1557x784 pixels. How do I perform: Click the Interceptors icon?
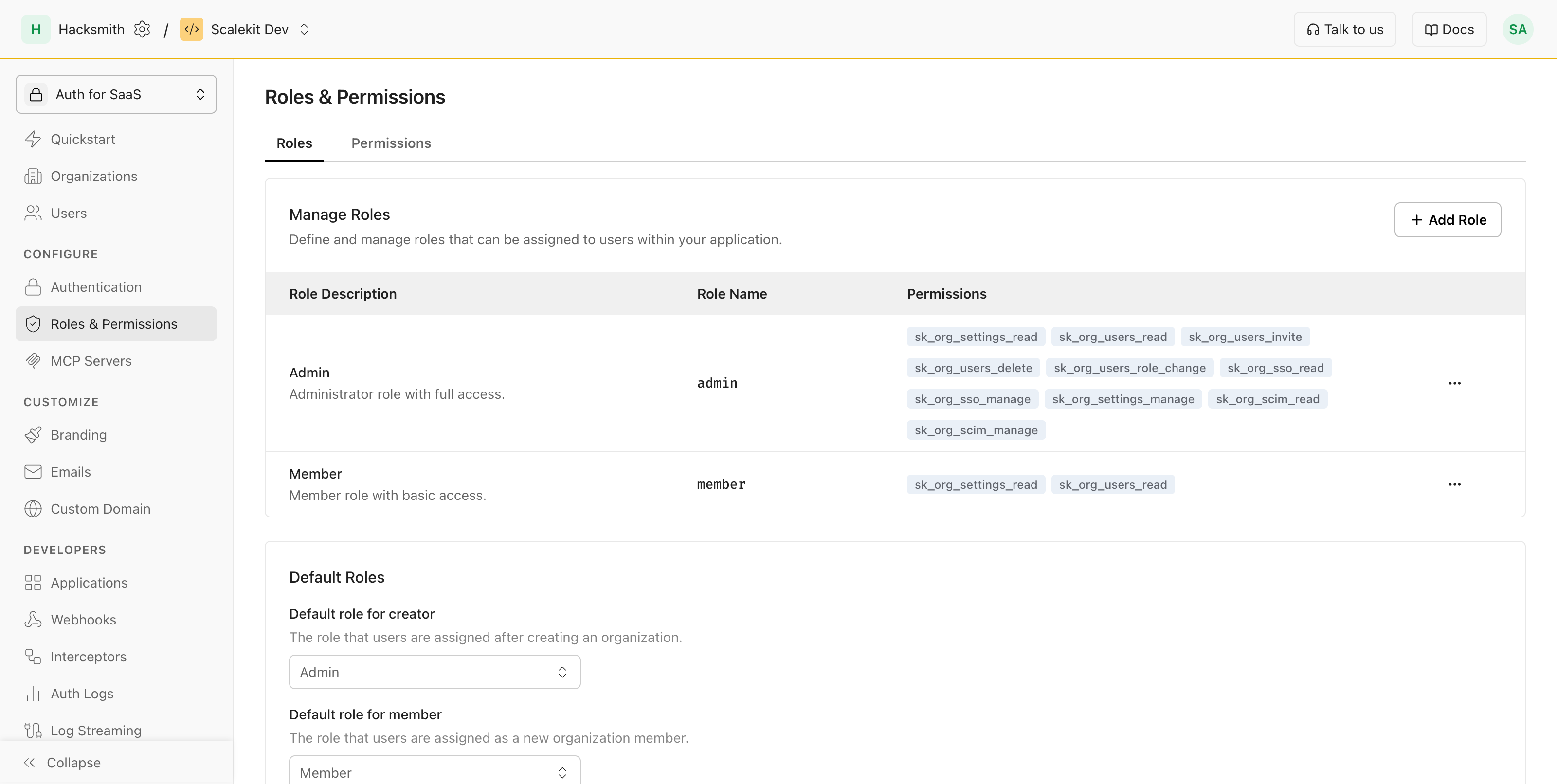point(33,657)
